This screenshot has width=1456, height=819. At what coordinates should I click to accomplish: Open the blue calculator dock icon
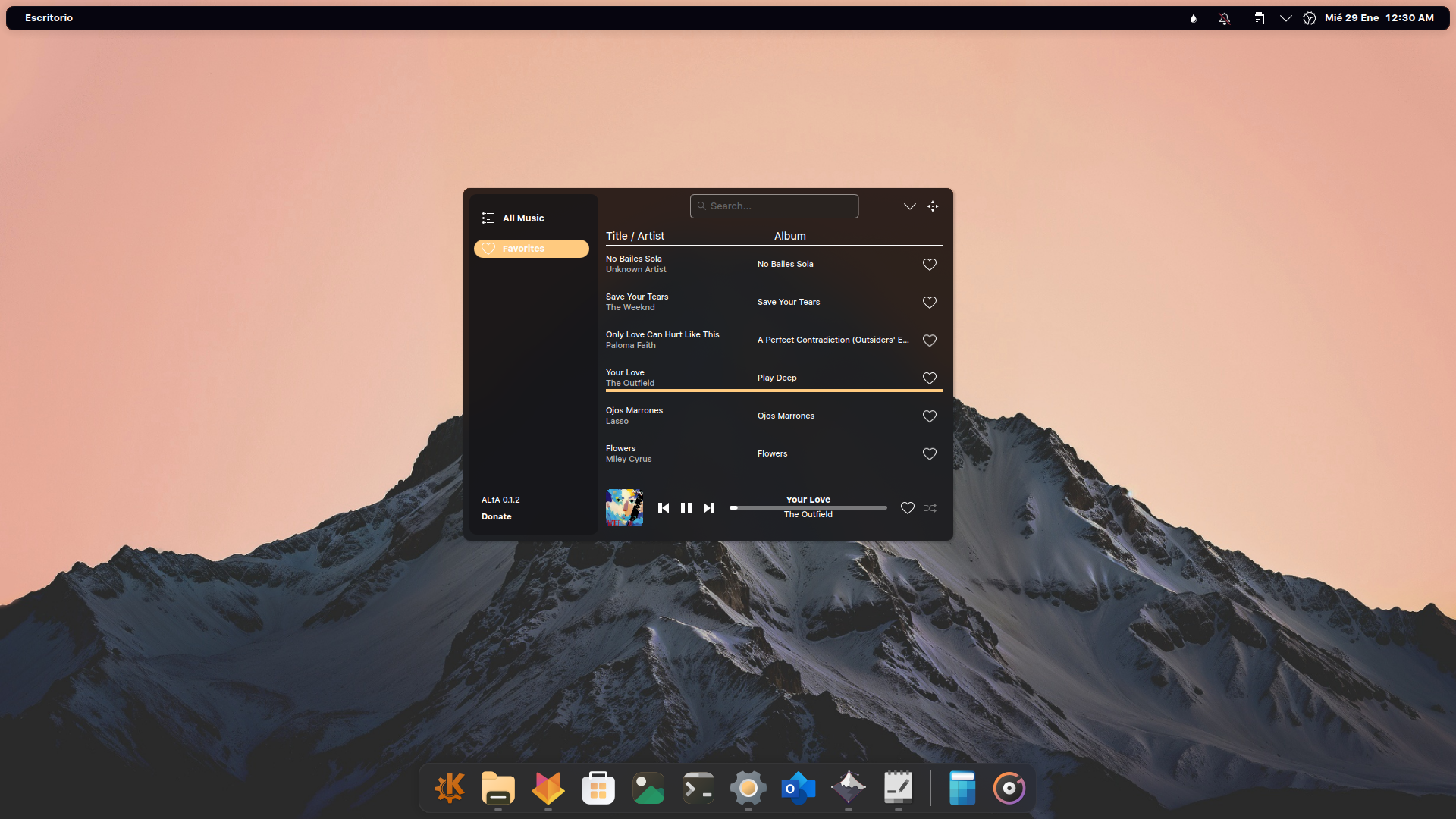click(x=962, y=789)
